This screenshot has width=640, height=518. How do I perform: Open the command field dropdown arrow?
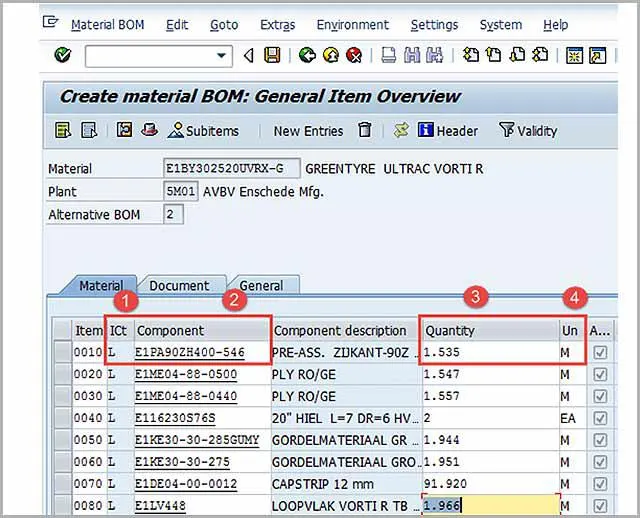(x=221, y=56)
